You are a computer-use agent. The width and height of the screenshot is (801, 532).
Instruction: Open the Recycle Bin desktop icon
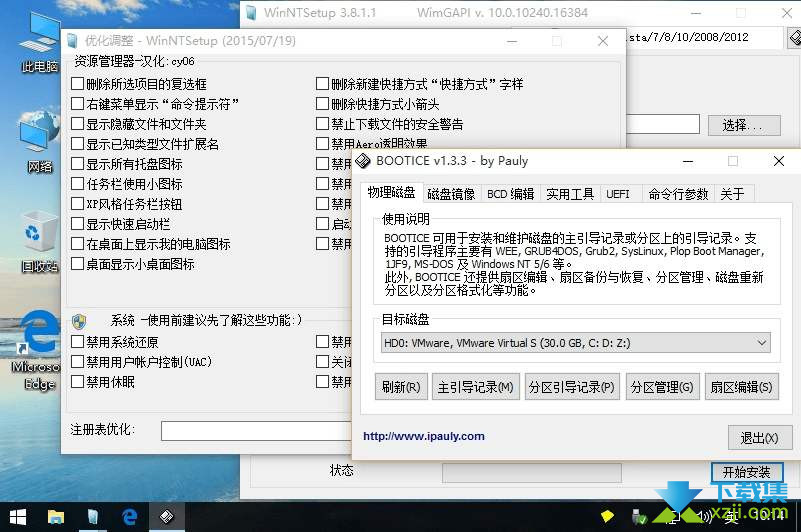(40, 240)
